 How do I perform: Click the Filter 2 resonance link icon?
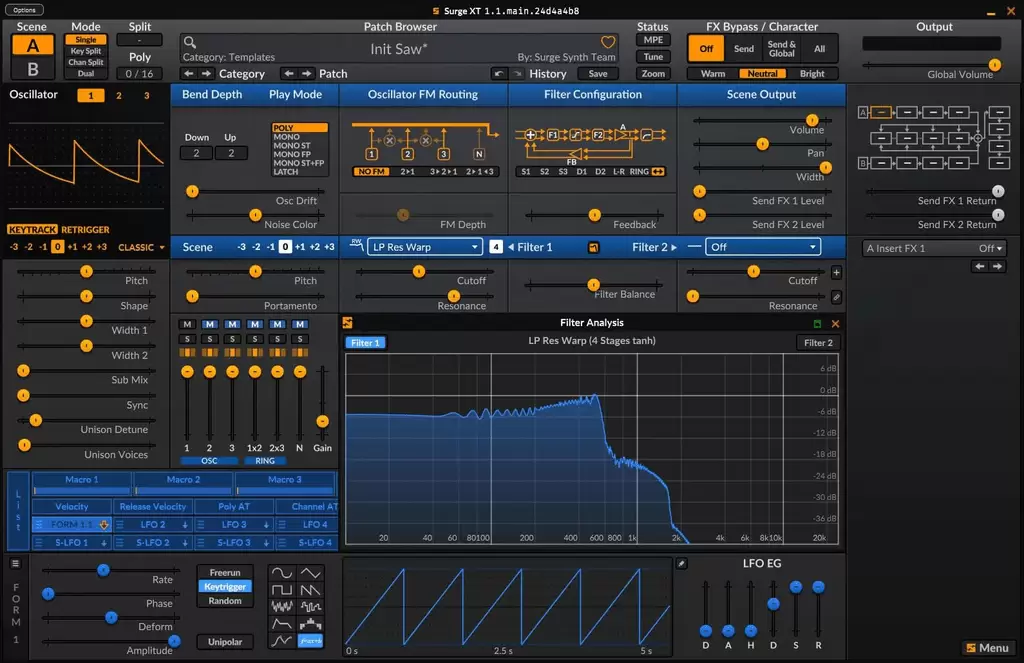837,297
